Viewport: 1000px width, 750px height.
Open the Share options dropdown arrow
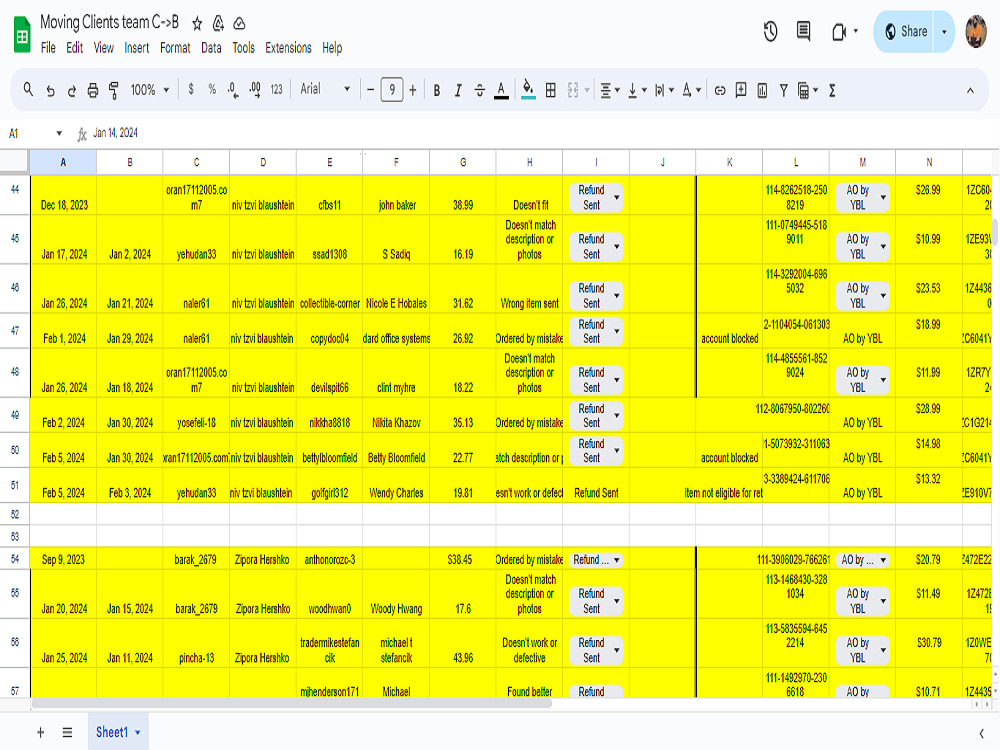945,31
